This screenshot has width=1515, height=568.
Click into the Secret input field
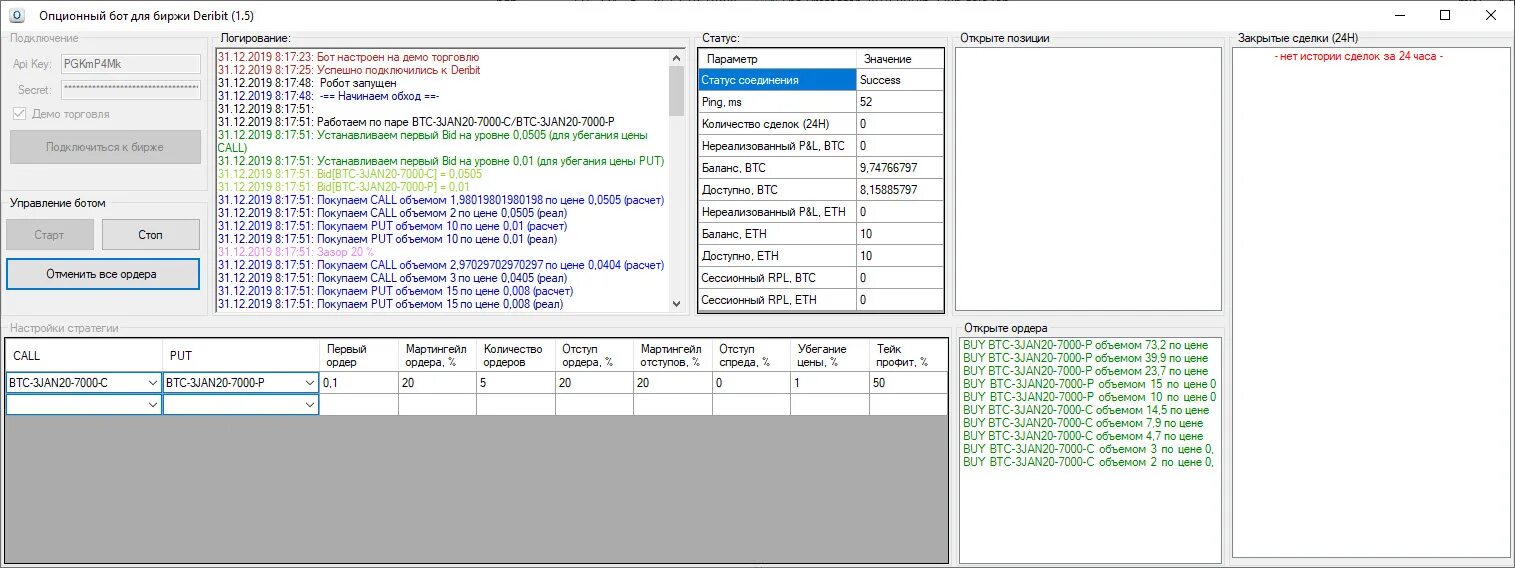[x=130, y=90]
